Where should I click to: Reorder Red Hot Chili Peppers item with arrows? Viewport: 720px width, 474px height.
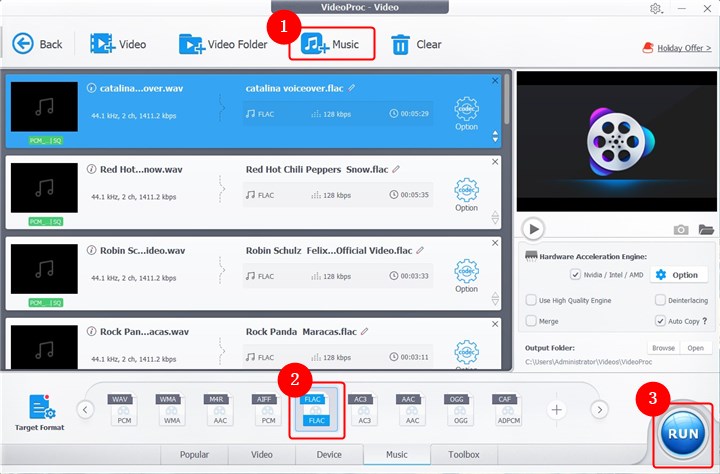(495, 217)
